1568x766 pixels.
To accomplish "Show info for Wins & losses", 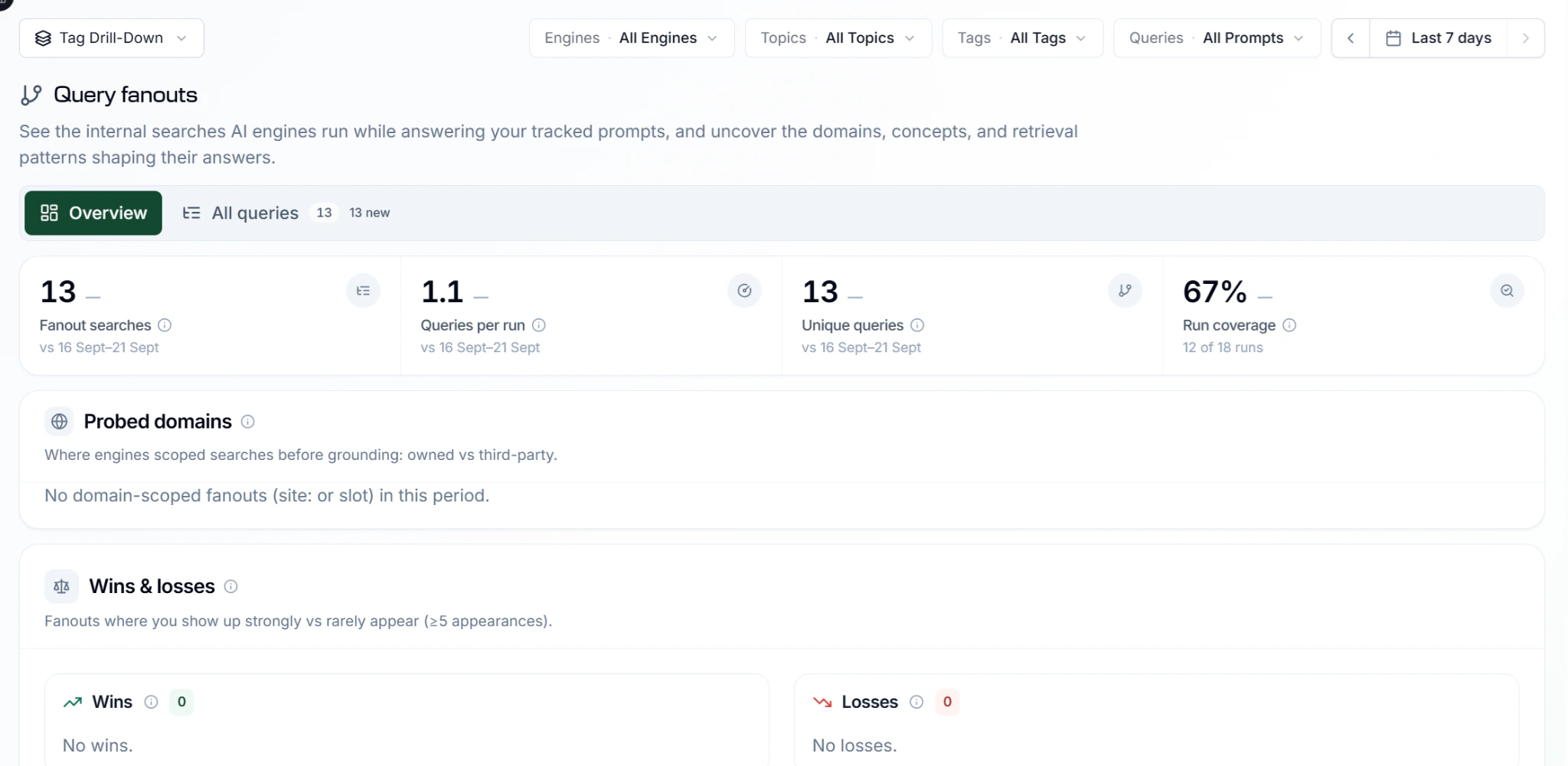I will [x=230, y=586].
